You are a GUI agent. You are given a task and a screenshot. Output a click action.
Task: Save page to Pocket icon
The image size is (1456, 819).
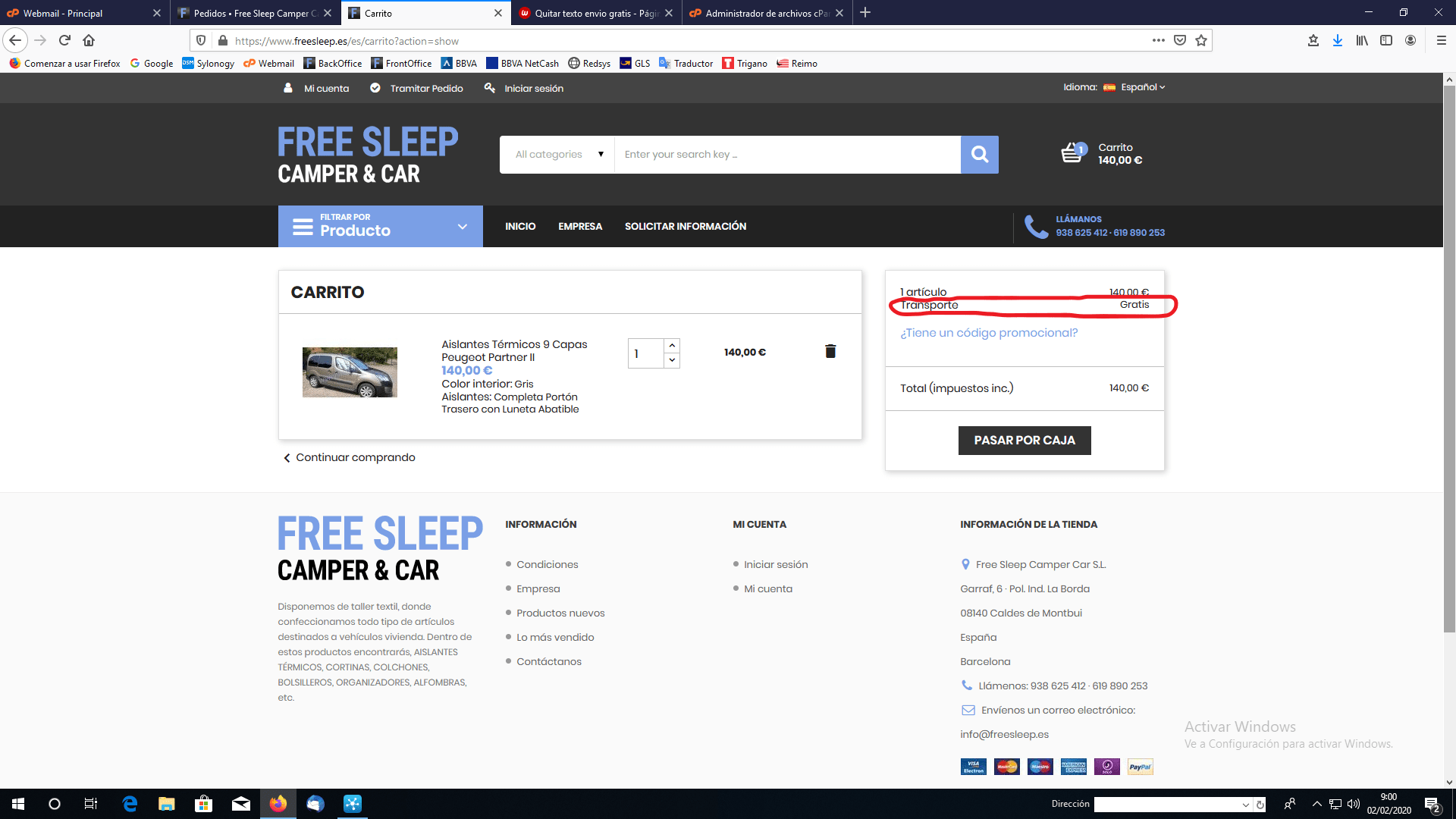click(x=1180, y=40)
